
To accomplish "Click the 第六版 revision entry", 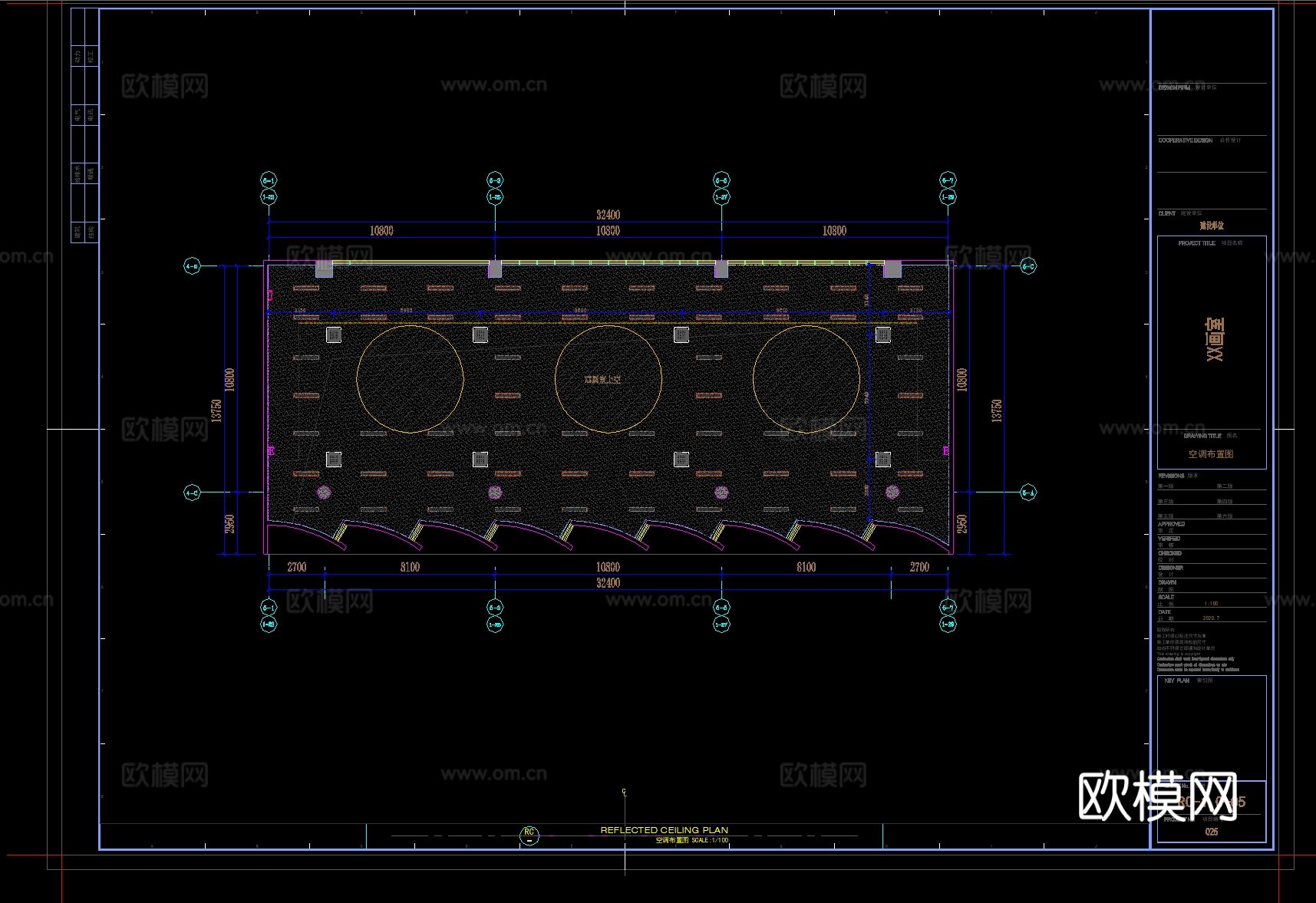I will click(1225, 516).
